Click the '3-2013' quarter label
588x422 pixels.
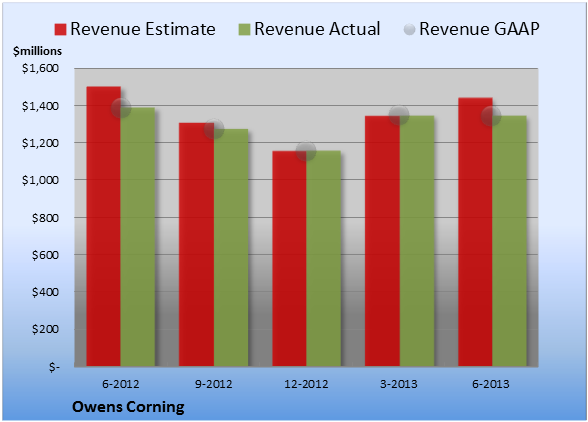coord(399,384)
